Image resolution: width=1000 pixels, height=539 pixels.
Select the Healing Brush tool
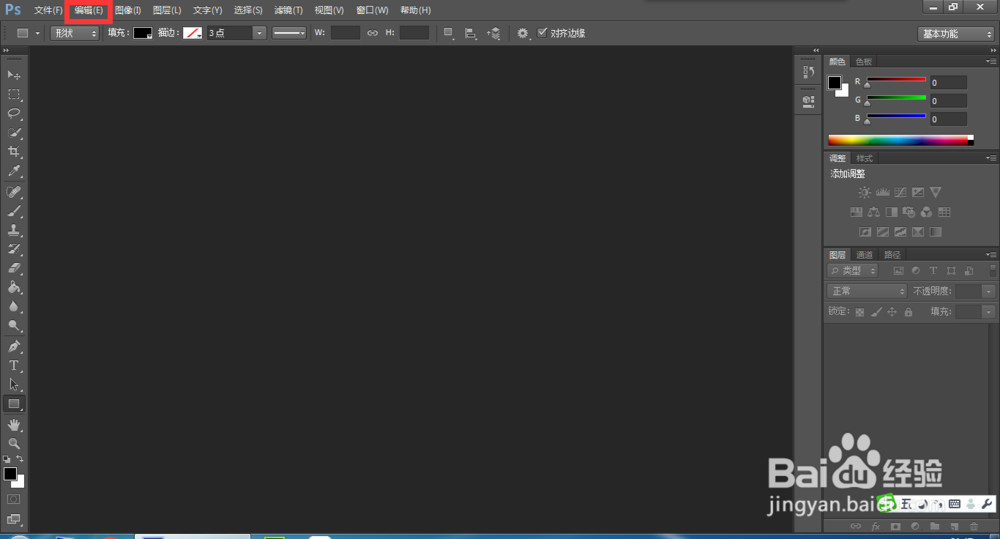click(x=13, y=192)
